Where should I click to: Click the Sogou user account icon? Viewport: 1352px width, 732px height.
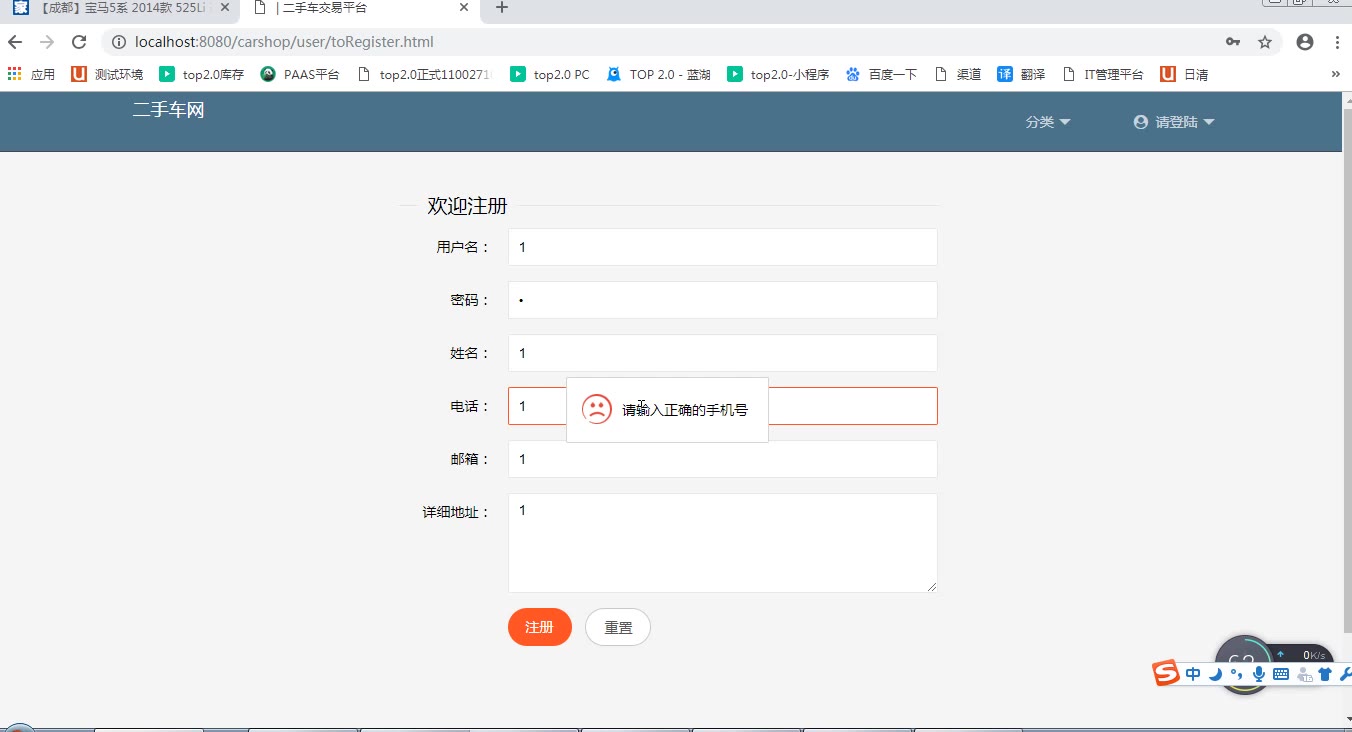point(1304,675)
